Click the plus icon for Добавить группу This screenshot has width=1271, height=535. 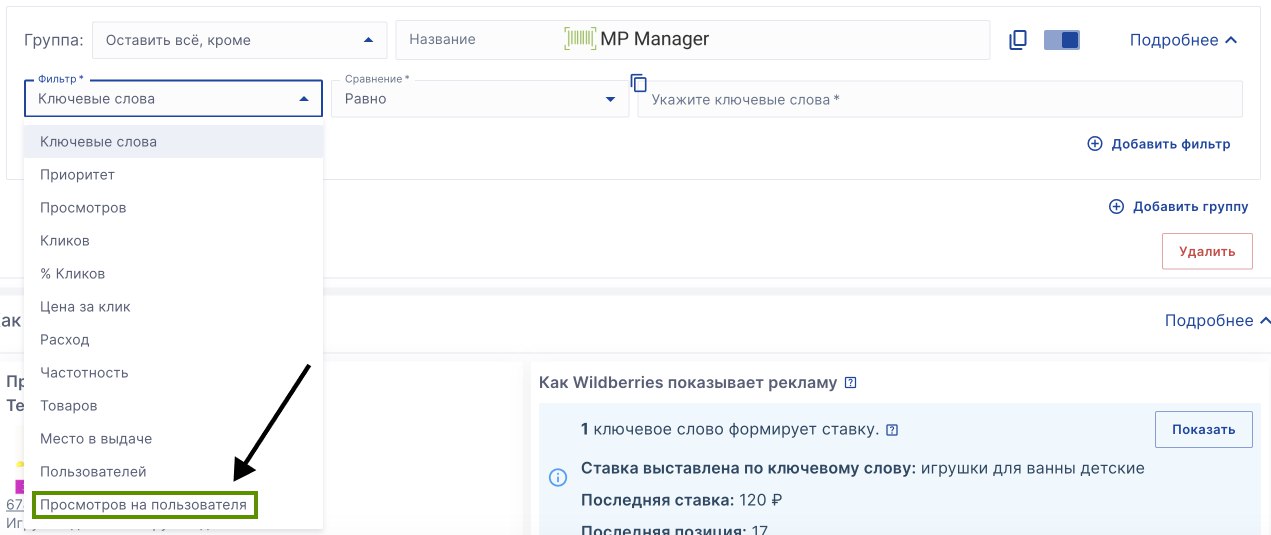1116,207
